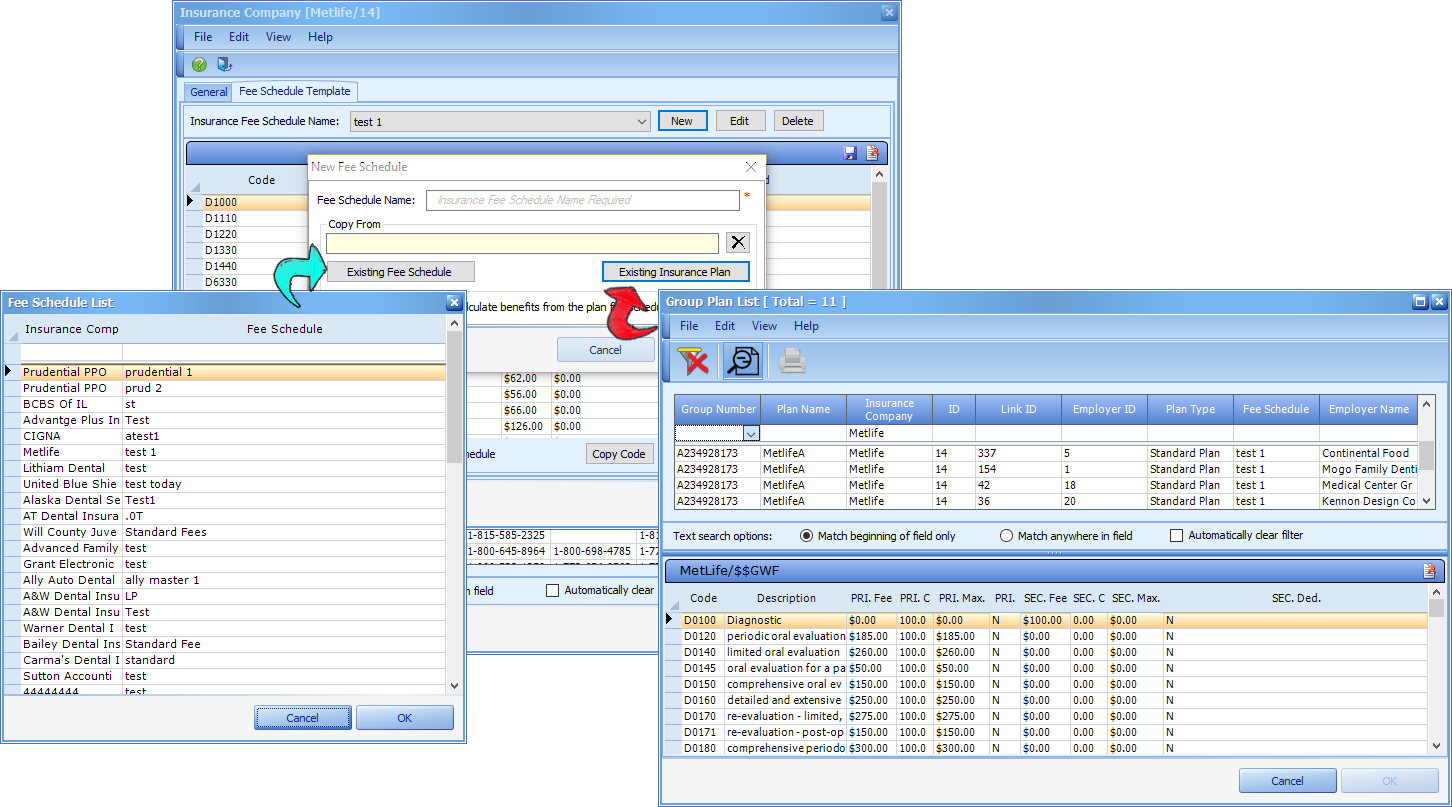Sort by Employer Name column header
Image resolution: width=1452 pixels, height=807 pixels.
point(1369,409)
